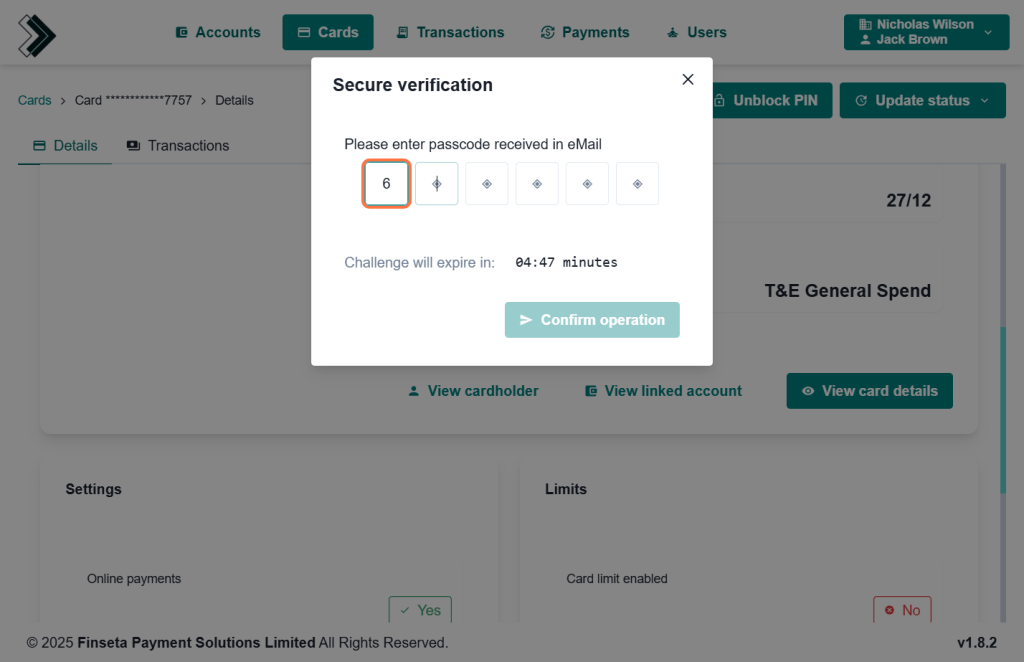This screenshot has height=662, width=1024.
Task: Switch to the card Transactions tab
Action: click(178, 145)
